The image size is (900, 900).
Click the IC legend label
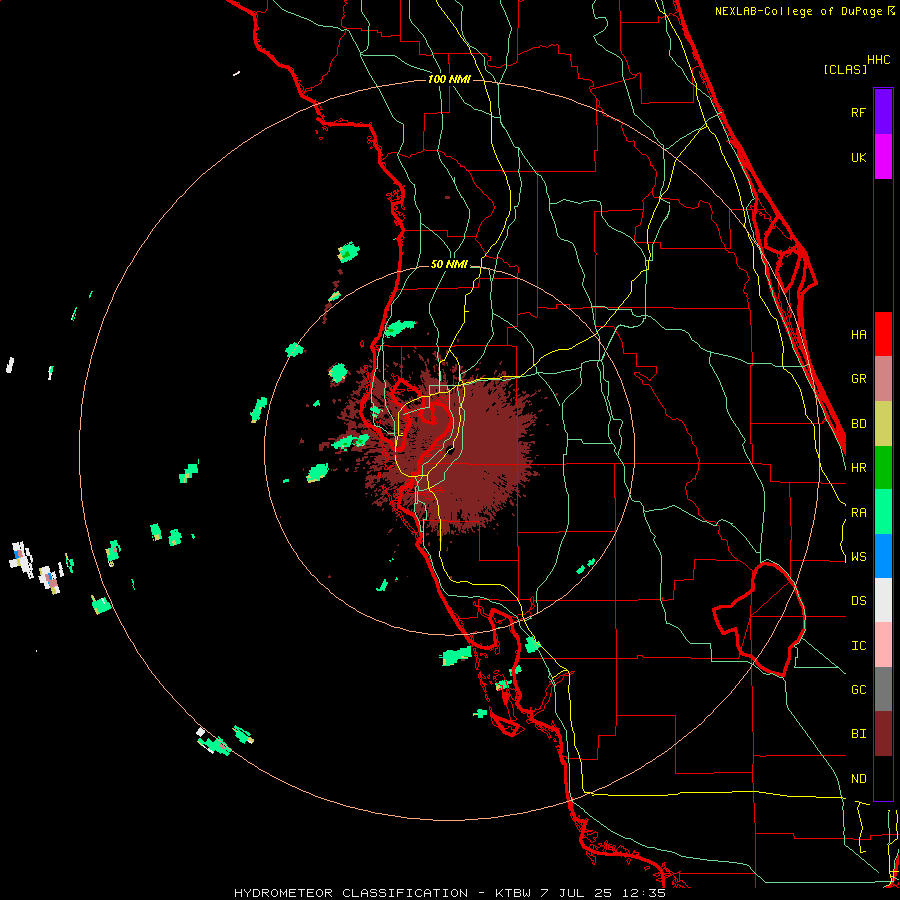pyautogui.click(x=858, y=646)
